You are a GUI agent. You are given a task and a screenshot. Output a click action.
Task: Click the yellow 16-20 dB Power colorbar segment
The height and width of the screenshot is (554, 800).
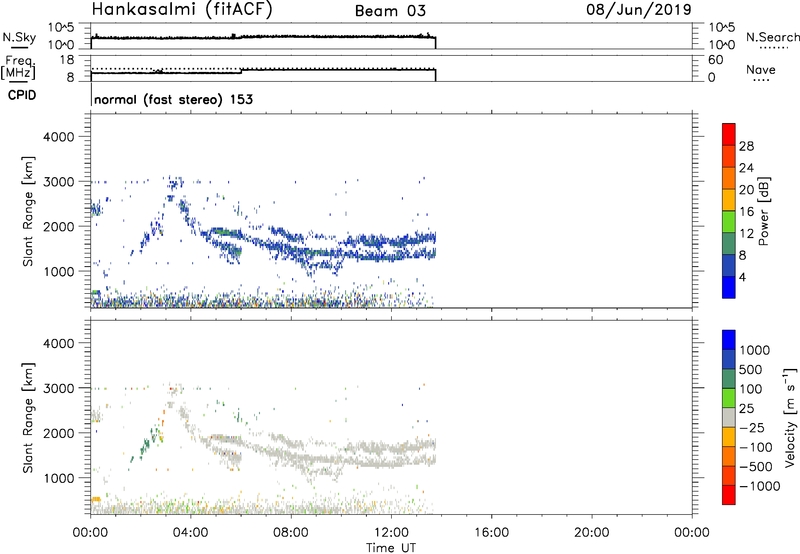tap(729, 199)
